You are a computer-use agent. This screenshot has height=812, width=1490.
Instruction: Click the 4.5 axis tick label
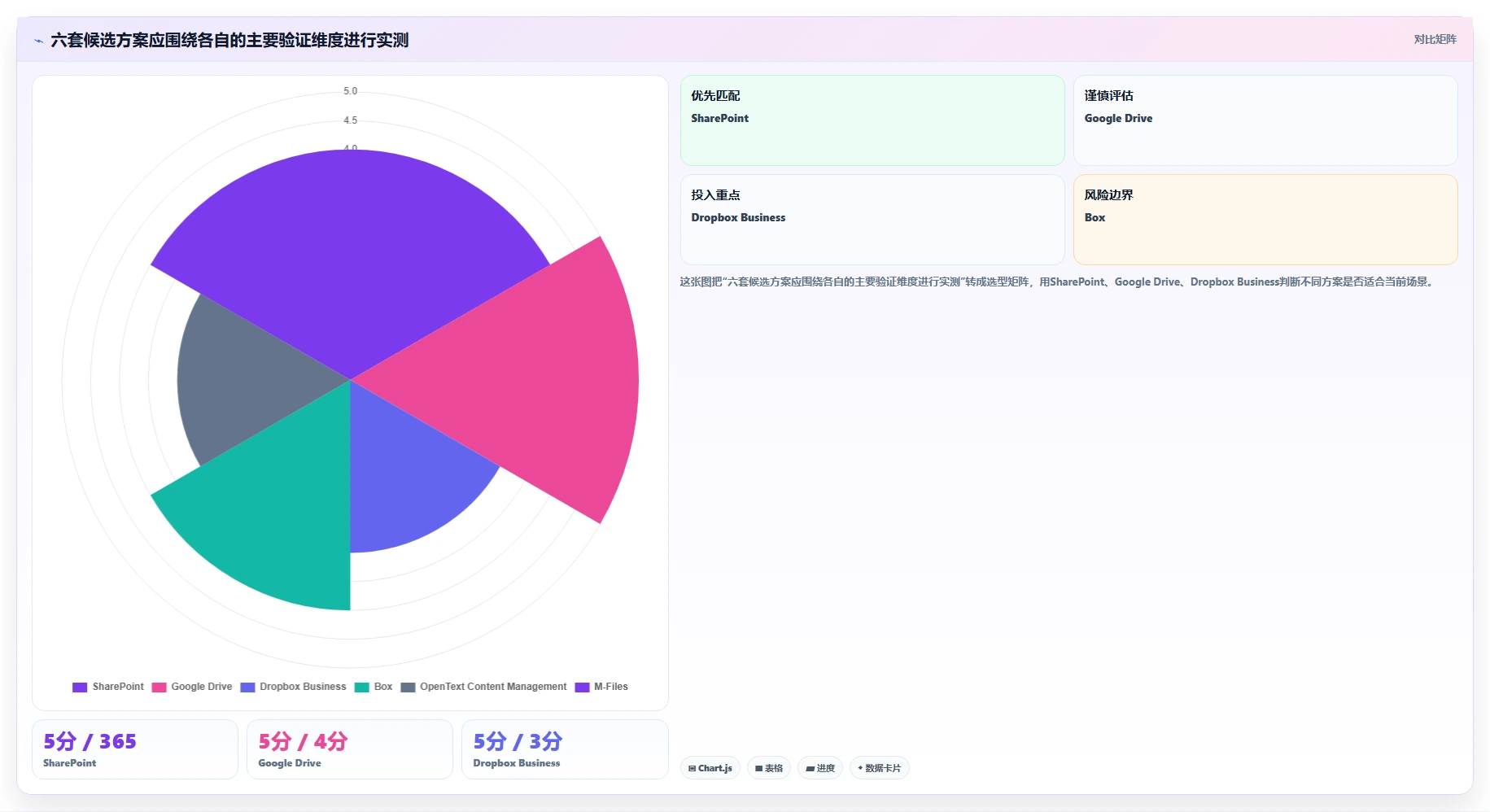pos(350,120)
